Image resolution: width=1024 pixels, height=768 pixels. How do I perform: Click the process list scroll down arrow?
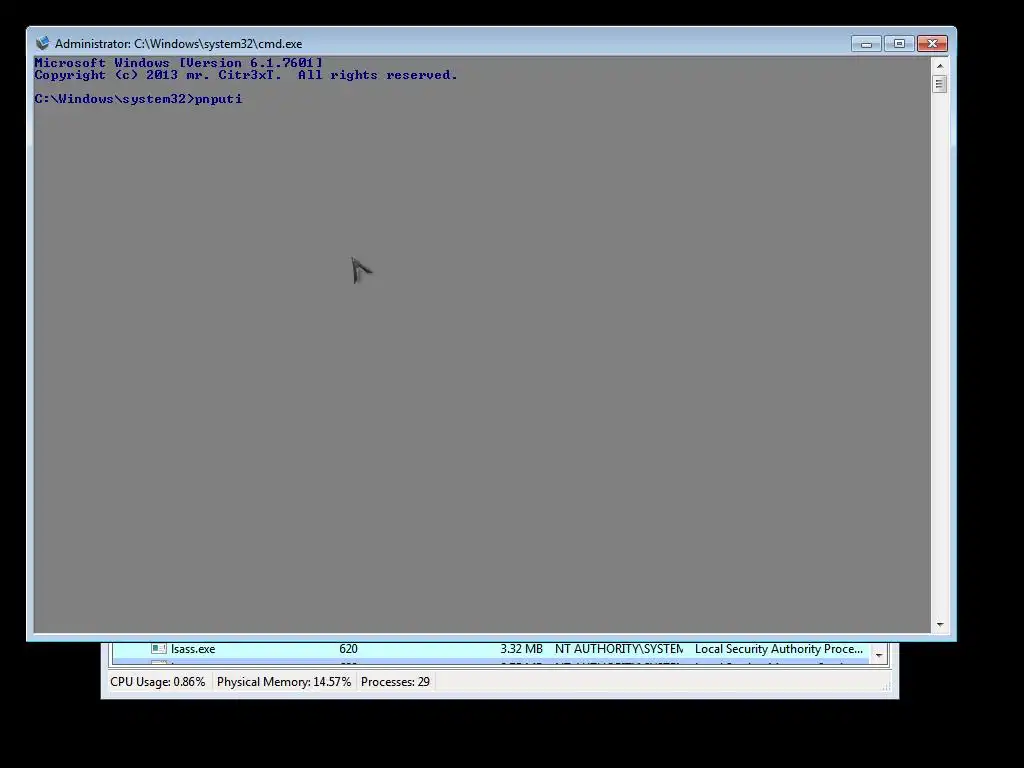coord(879,655)
